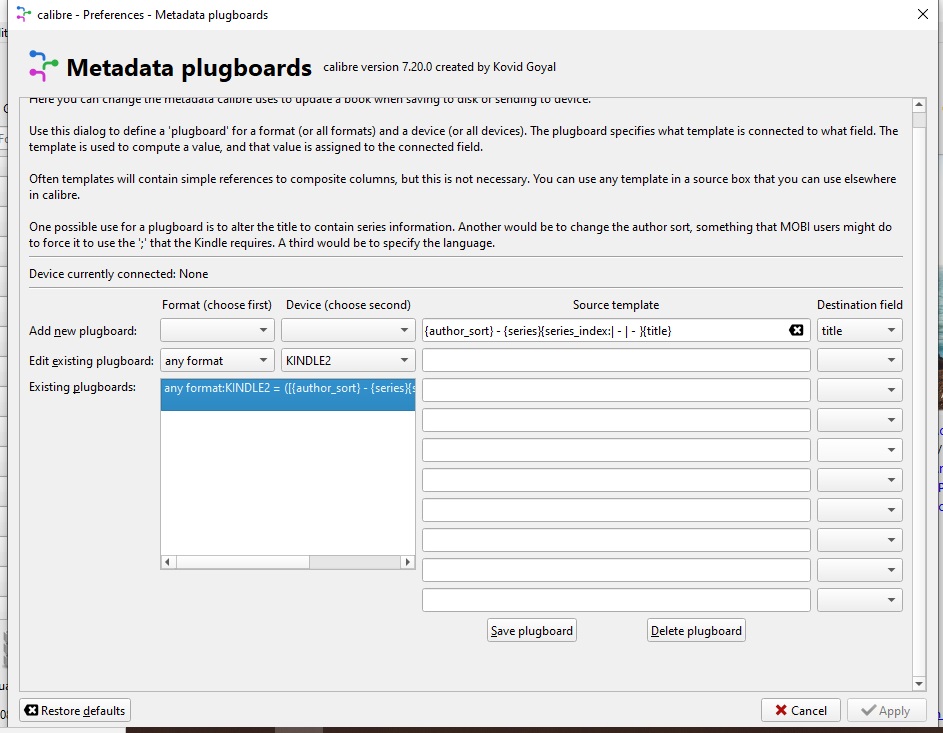This screenshot has height=733, width=943.
Task: Open the sixth row destination field dropdown
Action: tap(859, 480)
